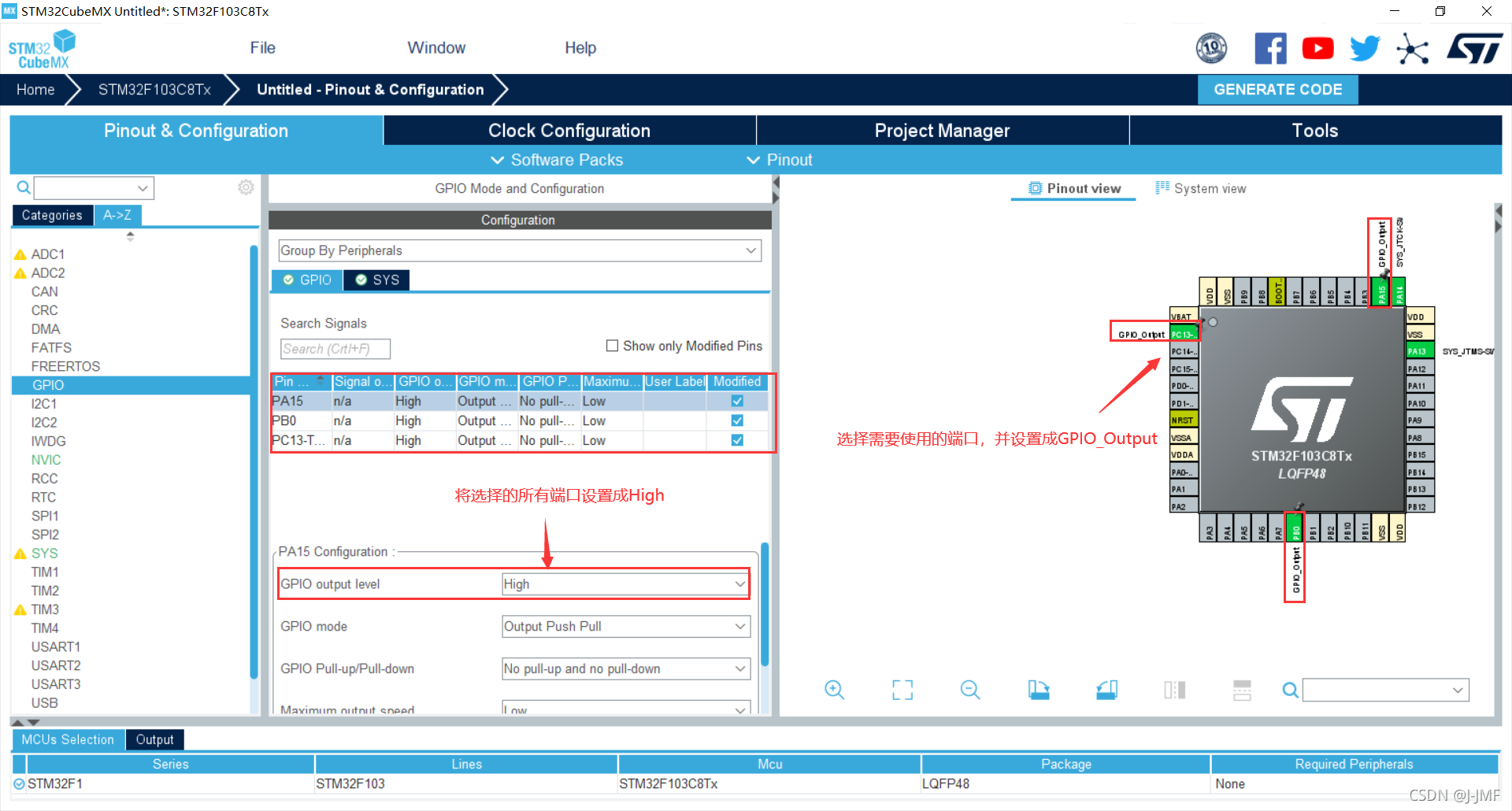Click the configuration panel vertical scrollbar
The width and height of the screenshot is (1512, 811).
765,606
